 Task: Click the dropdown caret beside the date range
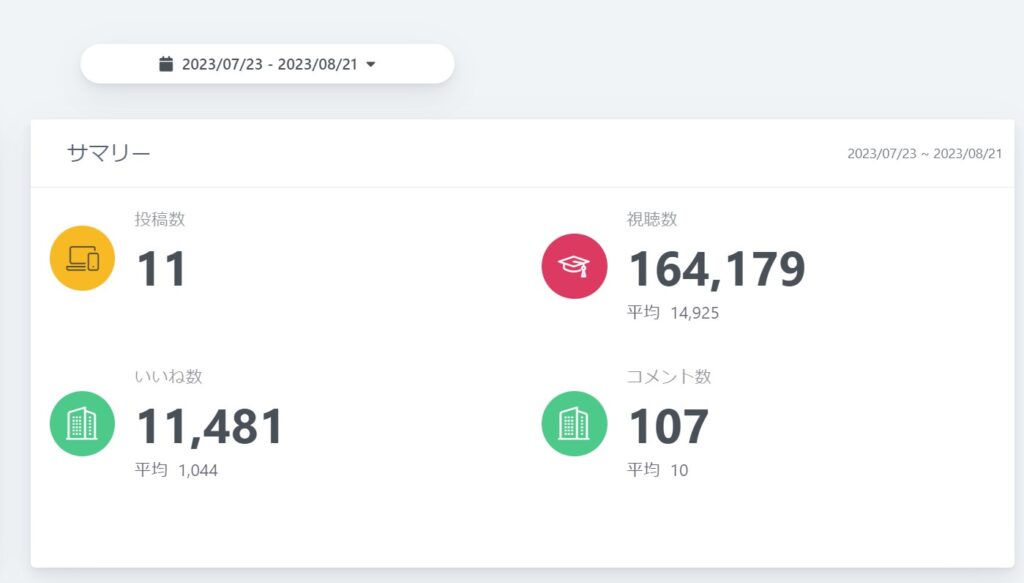coord(371,65)
